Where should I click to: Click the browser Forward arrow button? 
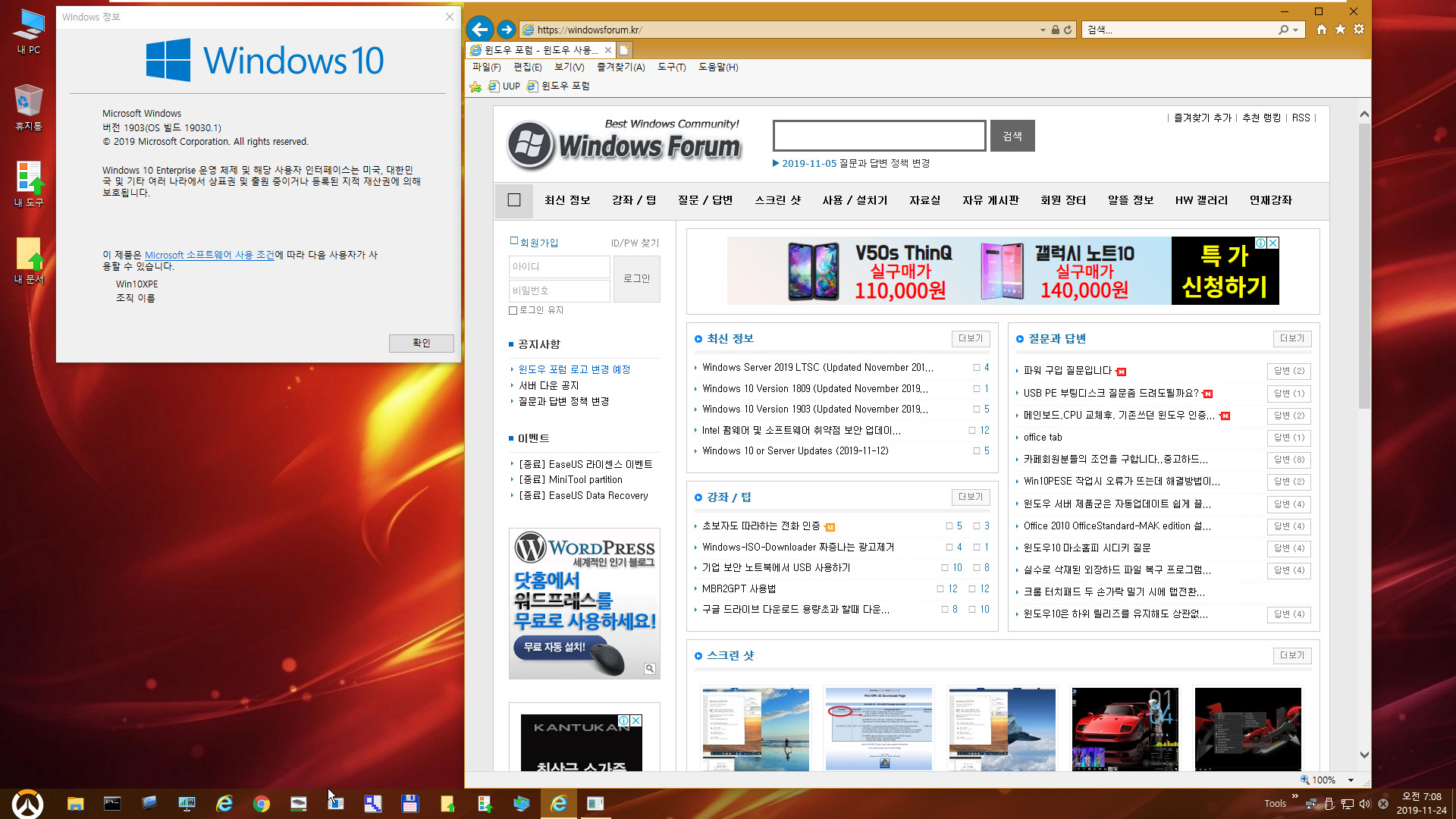pos(506,30)
